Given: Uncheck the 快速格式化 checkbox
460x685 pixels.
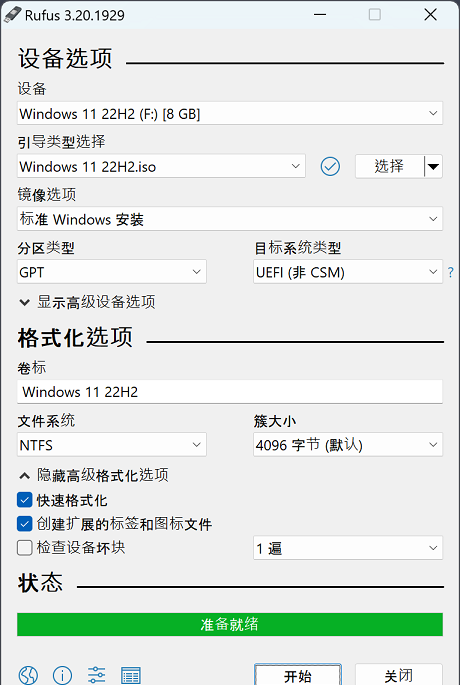Looking at the screenshot, I should coord(24,500).
